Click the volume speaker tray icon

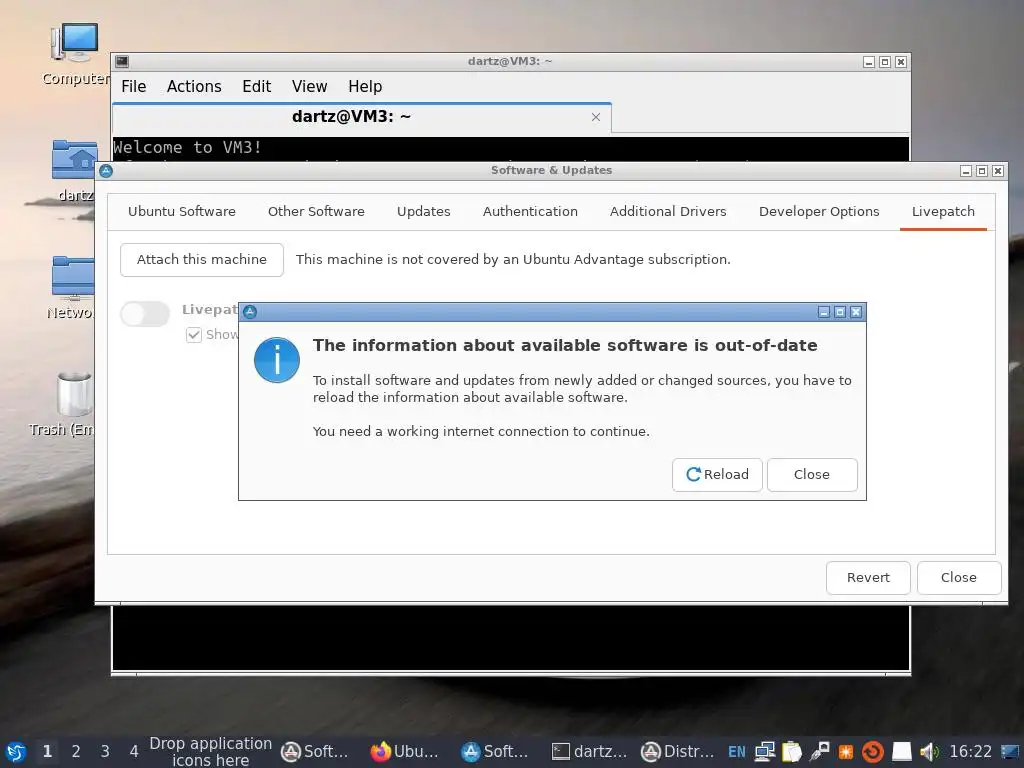929,752
